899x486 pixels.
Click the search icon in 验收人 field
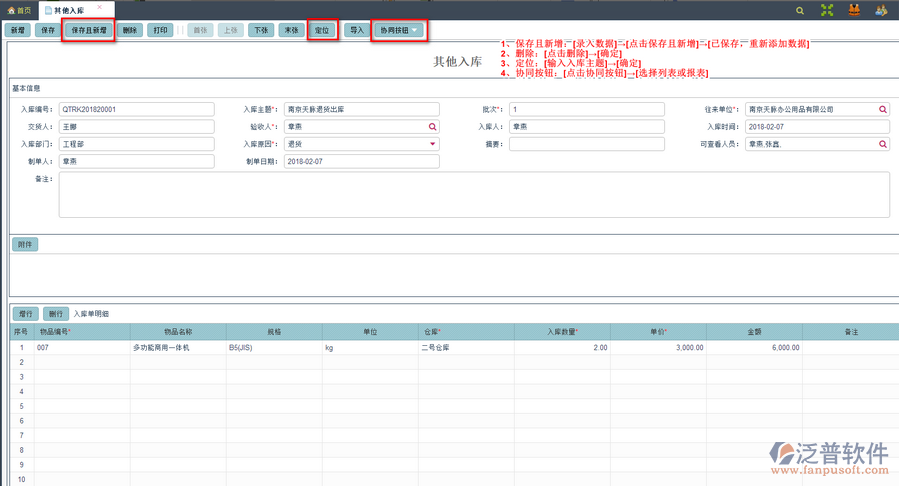click(433, 127)
